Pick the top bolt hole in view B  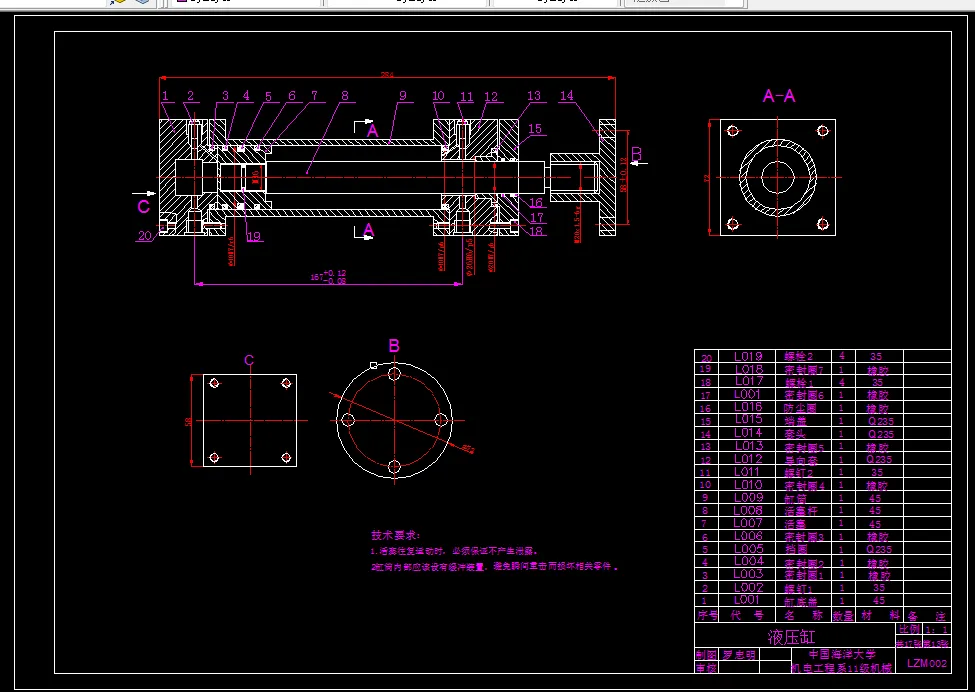tap(394, 374)
